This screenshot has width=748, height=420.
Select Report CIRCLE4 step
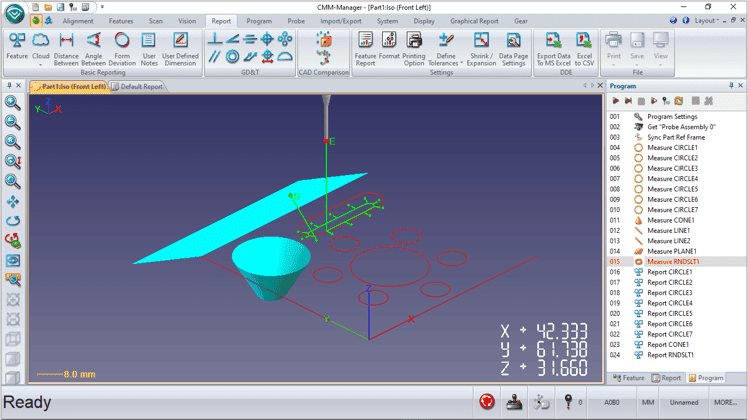point(675,303)
